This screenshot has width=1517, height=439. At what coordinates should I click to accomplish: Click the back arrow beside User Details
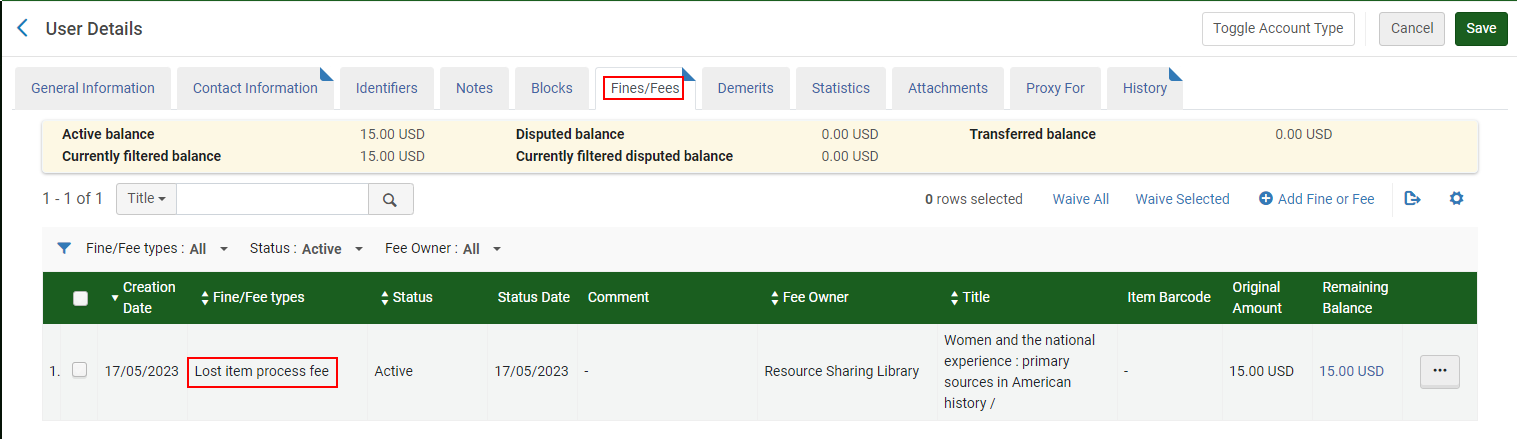23,28
